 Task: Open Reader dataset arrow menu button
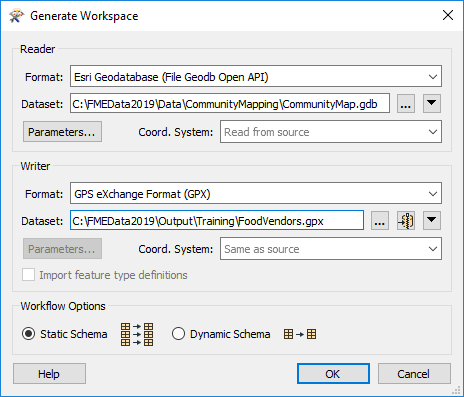pyautogui.click(x=432, y=104)
